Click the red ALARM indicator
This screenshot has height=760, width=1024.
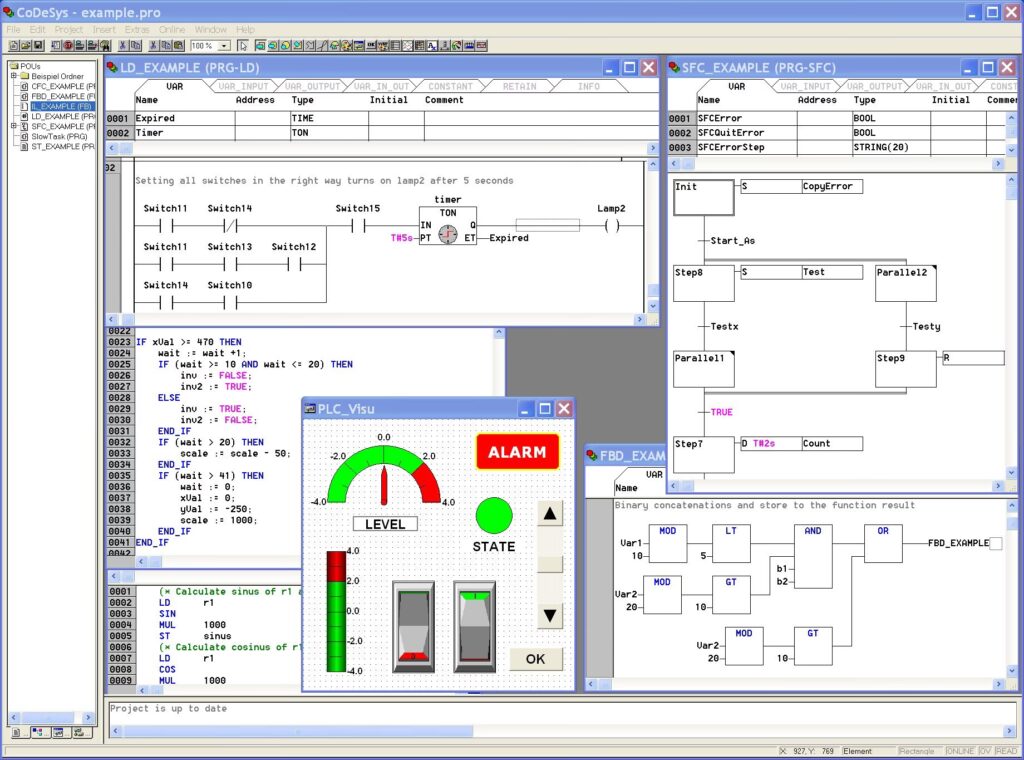point(517,452)
